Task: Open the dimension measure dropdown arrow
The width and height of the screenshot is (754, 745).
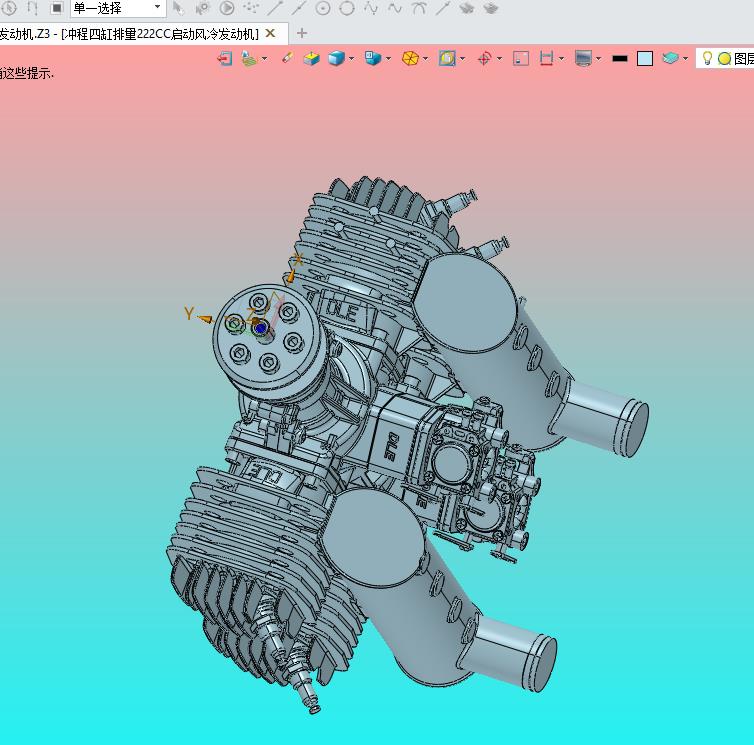Action: (x=562, y=59)
